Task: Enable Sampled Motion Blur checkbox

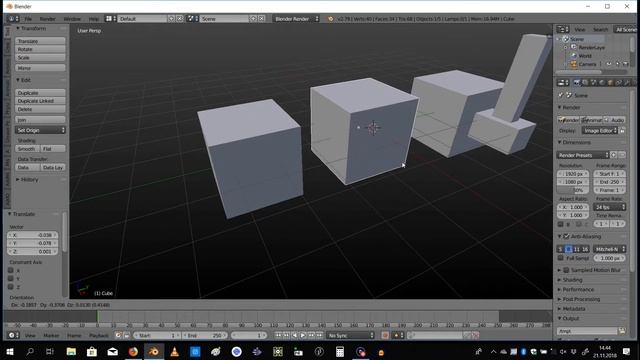Action: (x=567, y=270)
